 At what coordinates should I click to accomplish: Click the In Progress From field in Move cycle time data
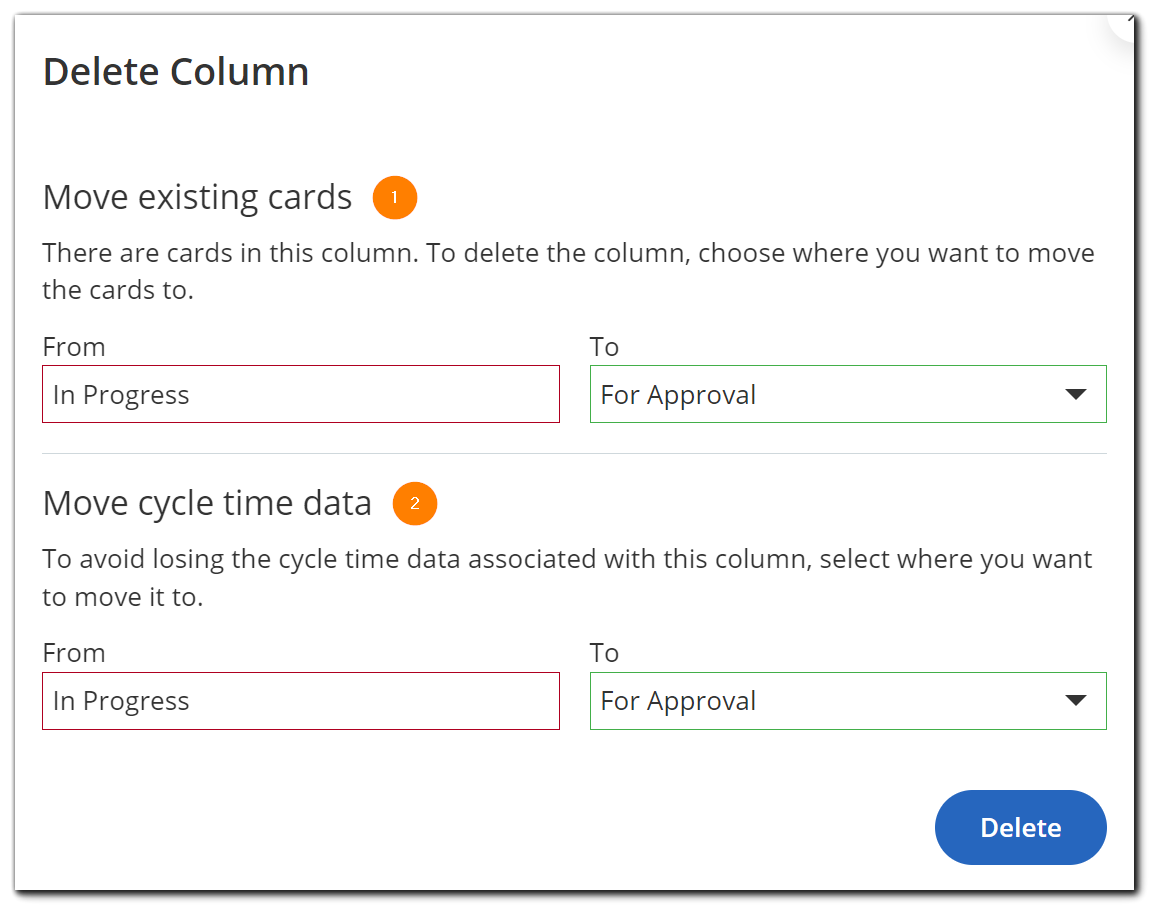pos(300,701)
